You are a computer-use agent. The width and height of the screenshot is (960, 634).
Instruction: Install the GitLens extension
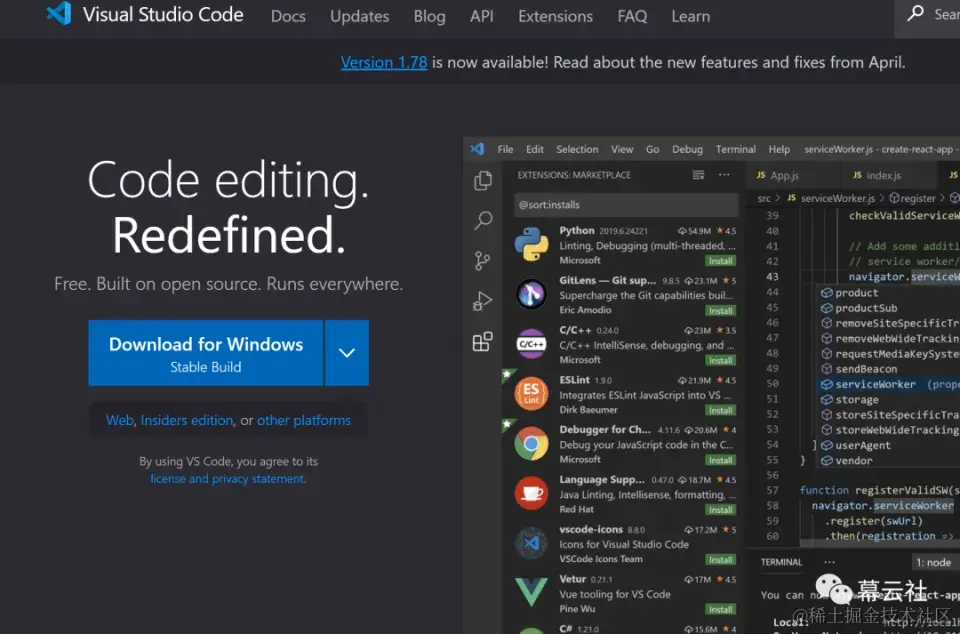(721, 311)
